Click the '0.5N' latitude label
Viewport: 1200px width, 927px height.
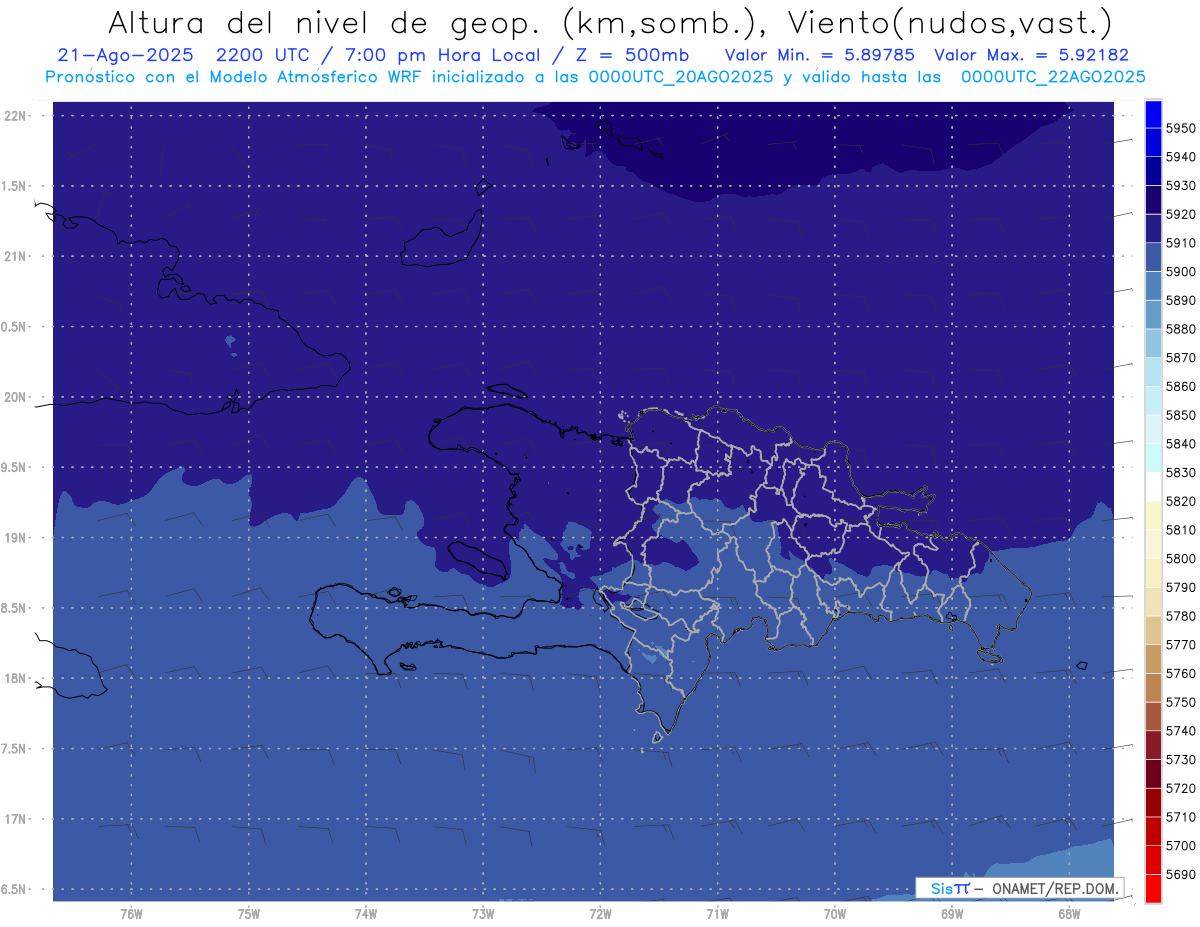point(15,327)
